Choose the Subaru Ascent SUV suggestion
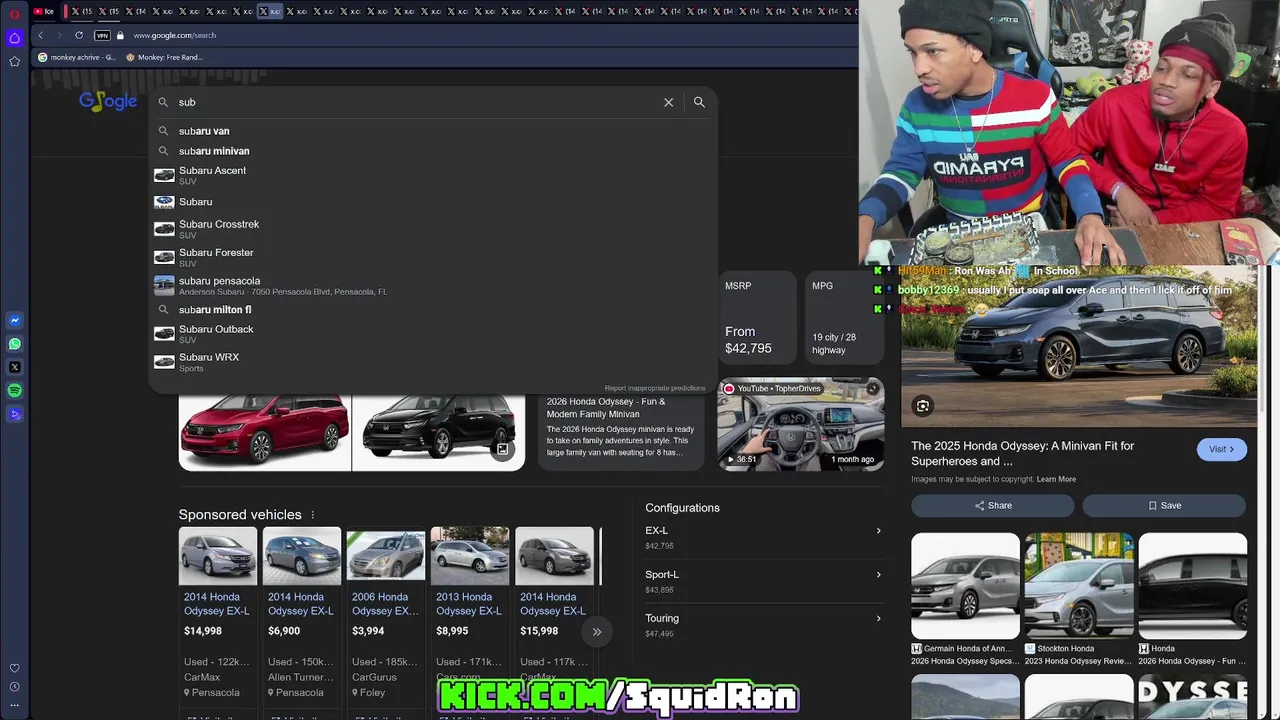This screenshot has width=1280, height=720. click(433, 175)
